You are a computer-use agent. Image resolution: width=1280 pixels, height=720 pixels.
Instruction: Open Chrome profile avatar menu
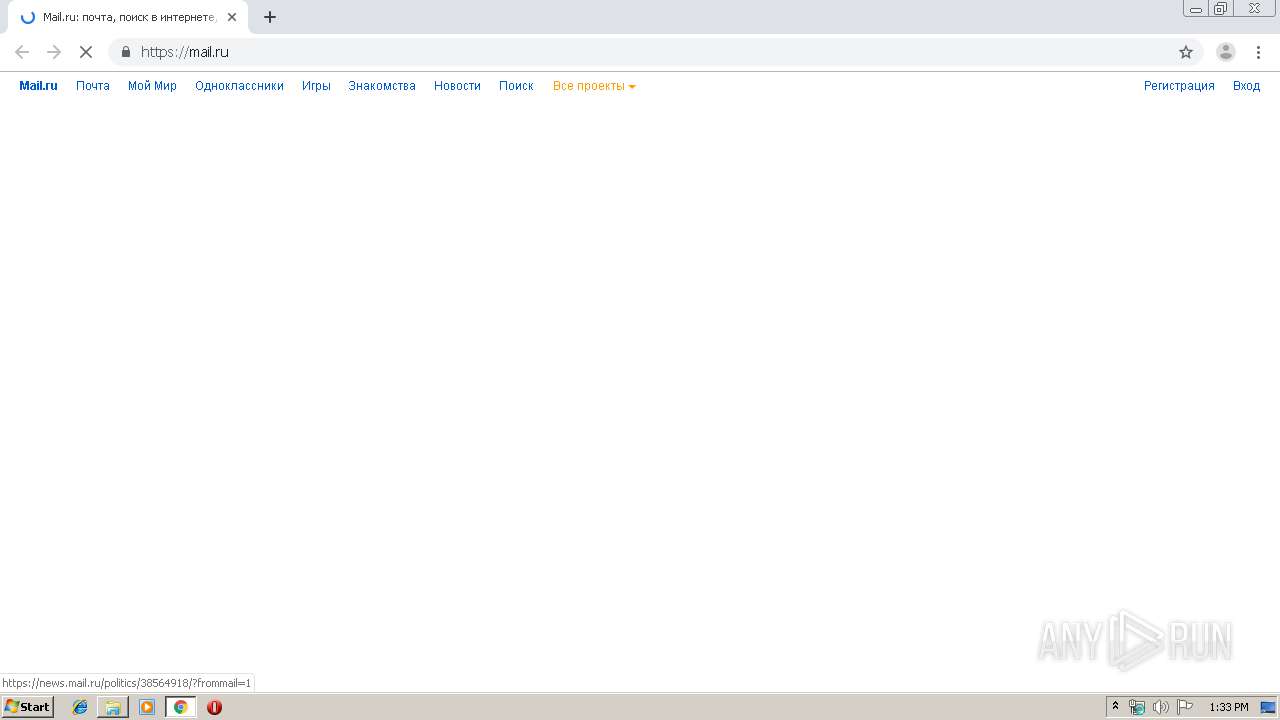tap(1226, 52)
